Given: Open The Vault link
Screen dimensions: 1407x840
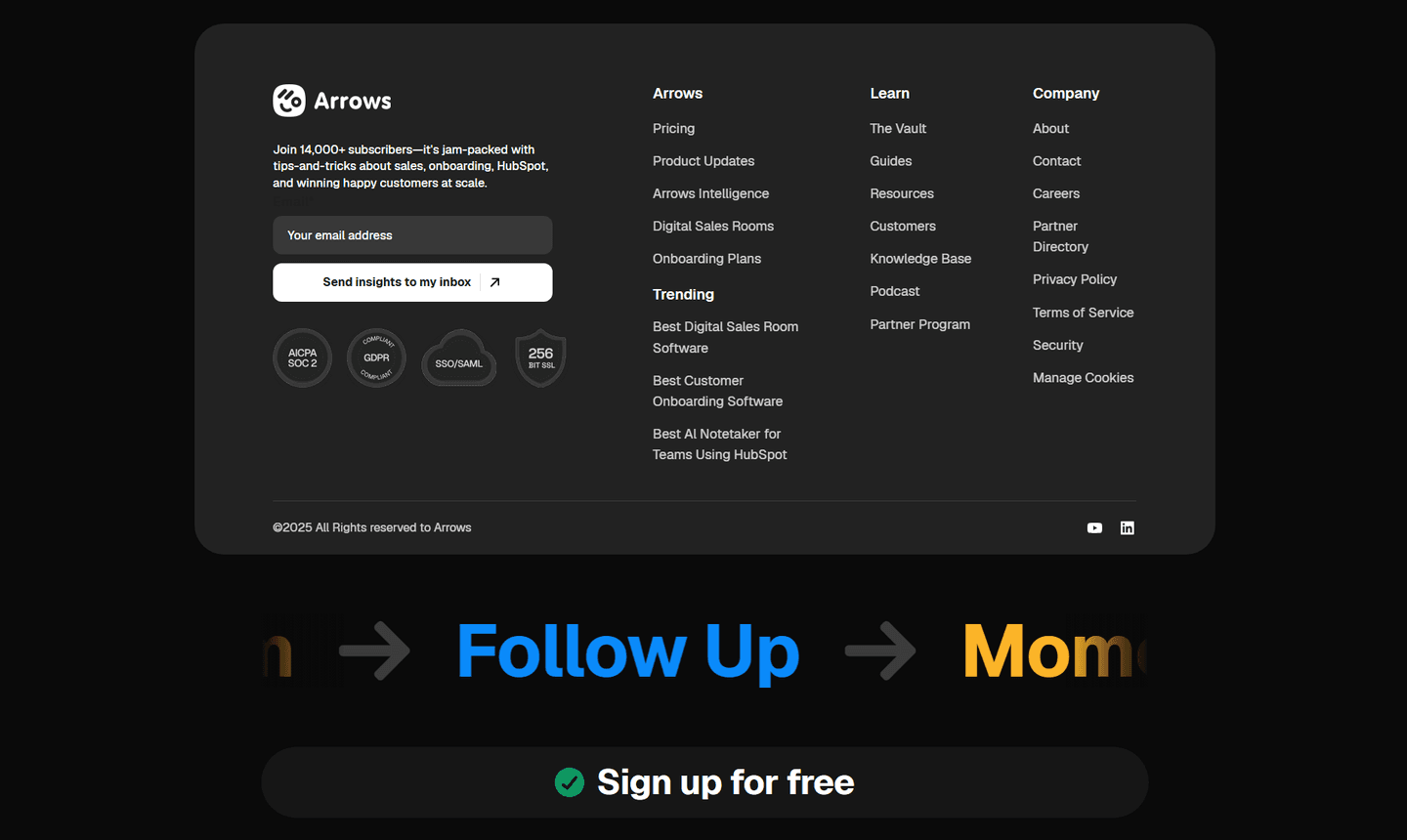Looking at the screenshot, I should [898, 128].
